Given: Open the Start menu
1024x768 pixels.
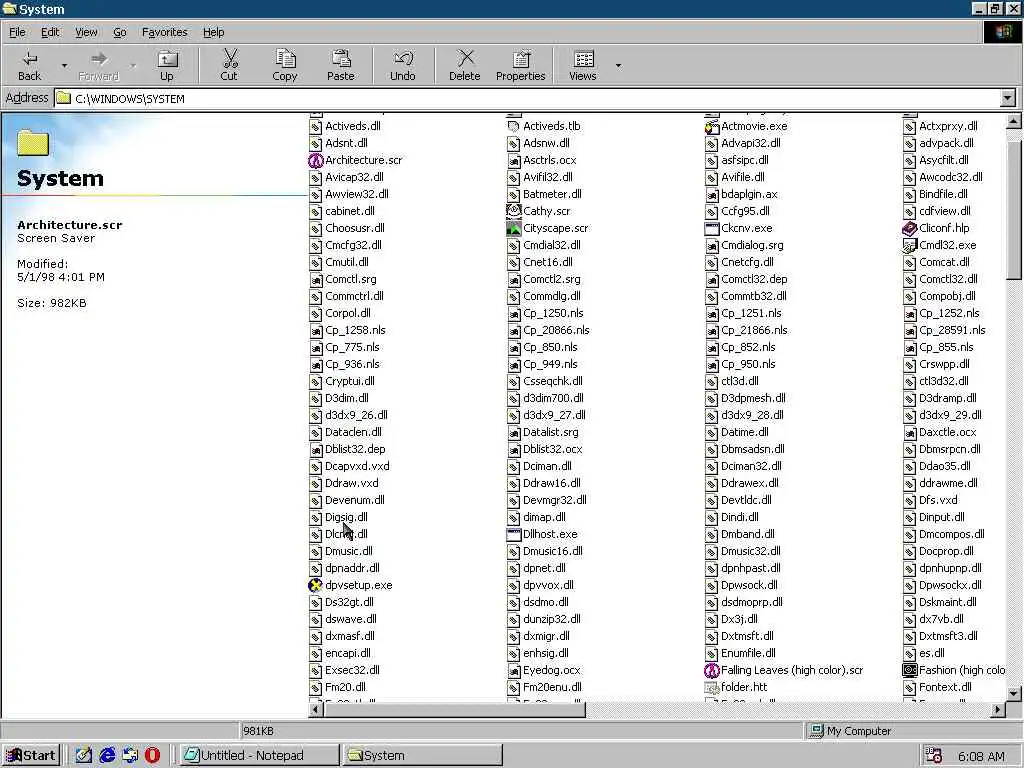Looking at the screenshot, I should 31,755.
